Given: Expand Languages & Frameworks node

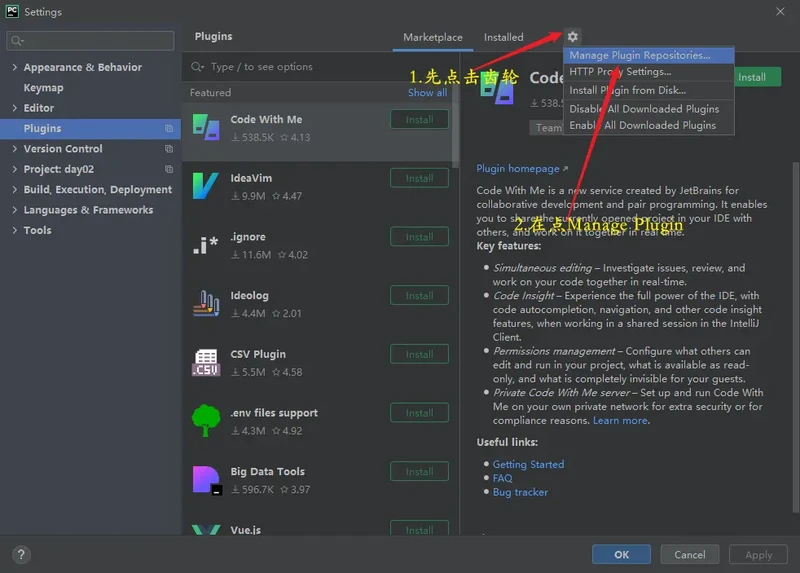Looking at the screenshot, I should 14,210.
